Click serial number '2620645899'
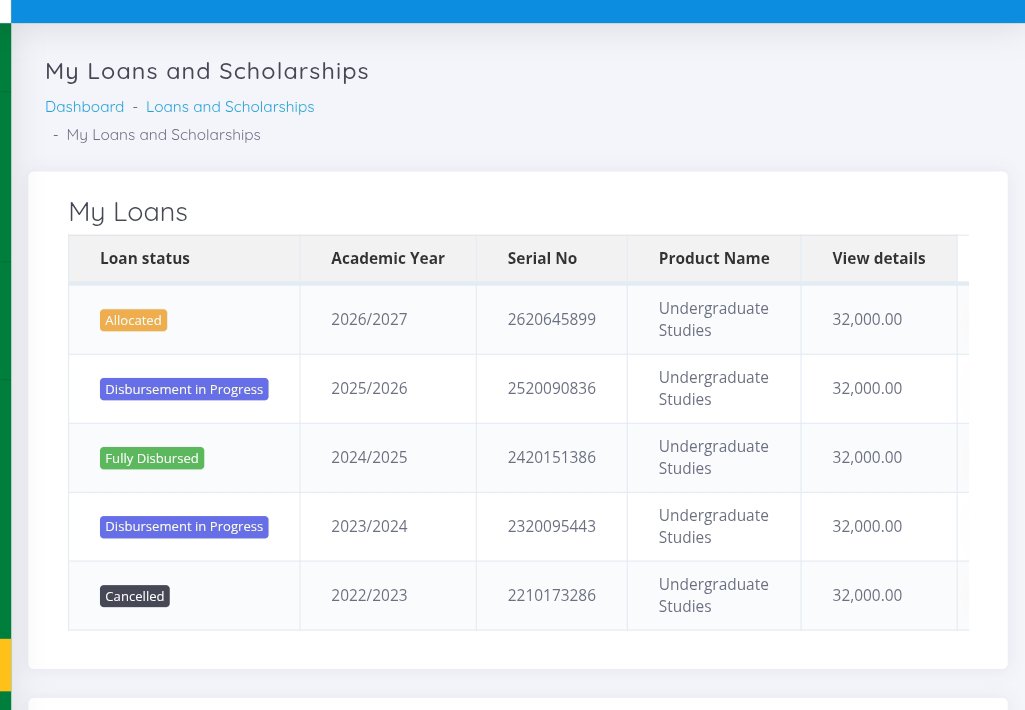This screenshot has width=1025, height=710. click(x=552, y=319)
